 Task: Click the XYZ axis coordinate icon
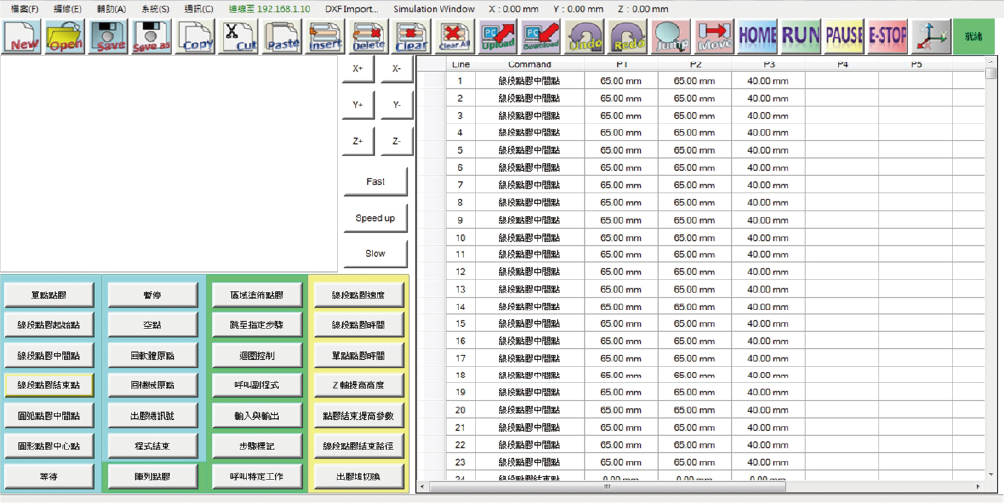(931, 37)
